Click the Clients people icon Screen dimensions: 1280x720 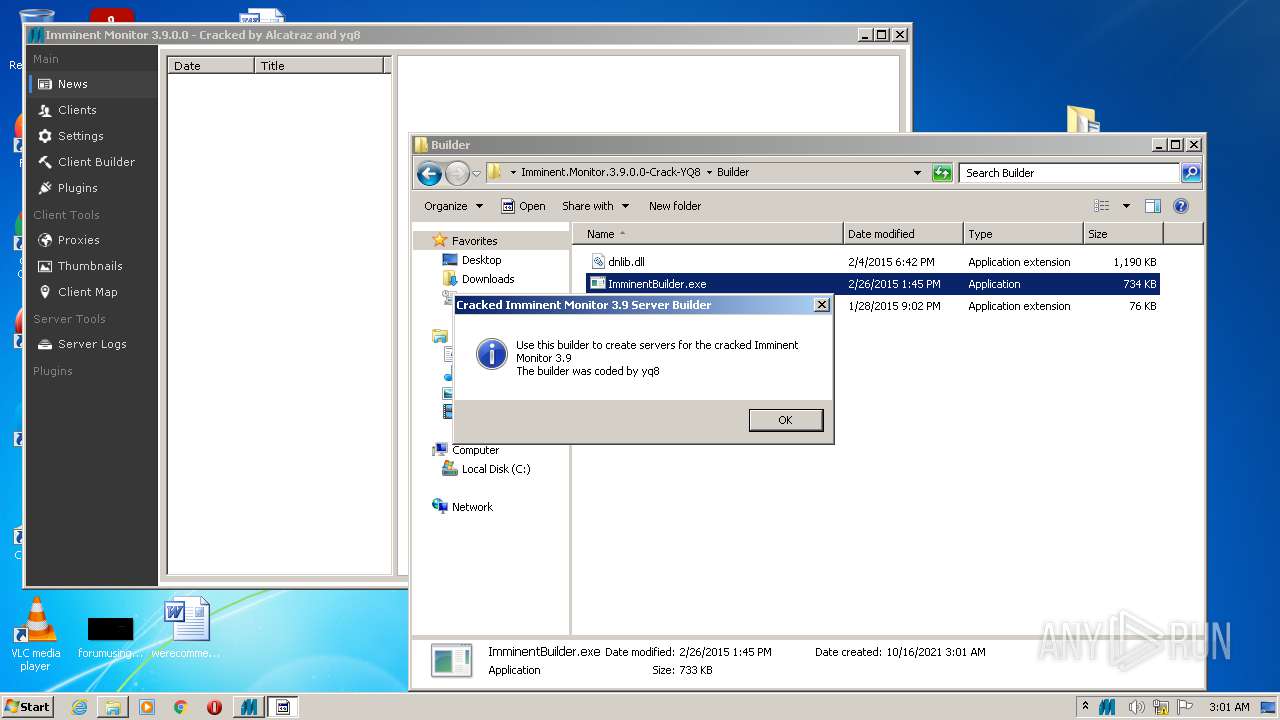tap(45, 110)
